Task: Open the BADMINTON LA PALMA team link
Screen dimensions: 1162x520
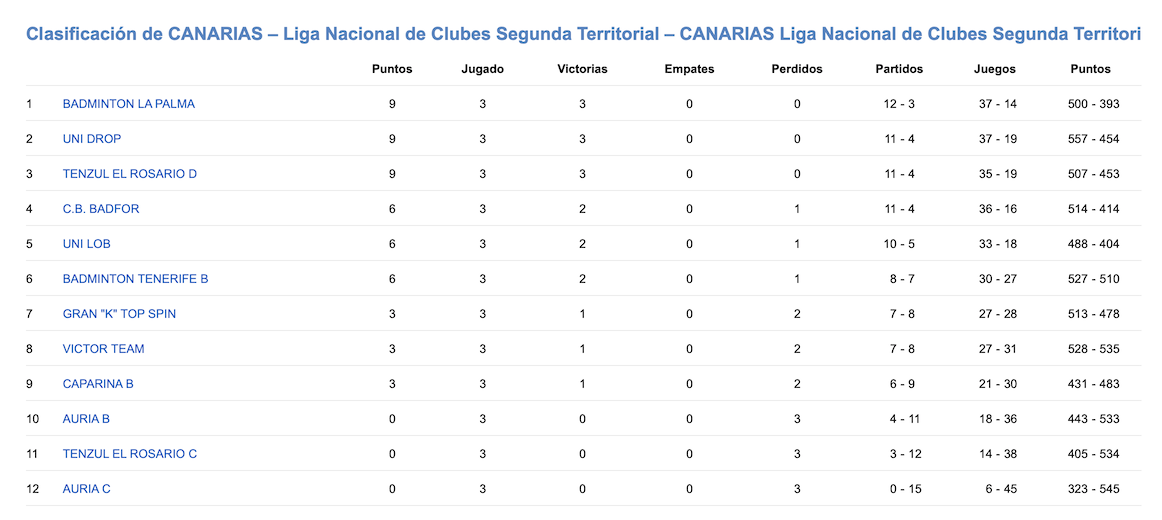Action: pos(129,104)
